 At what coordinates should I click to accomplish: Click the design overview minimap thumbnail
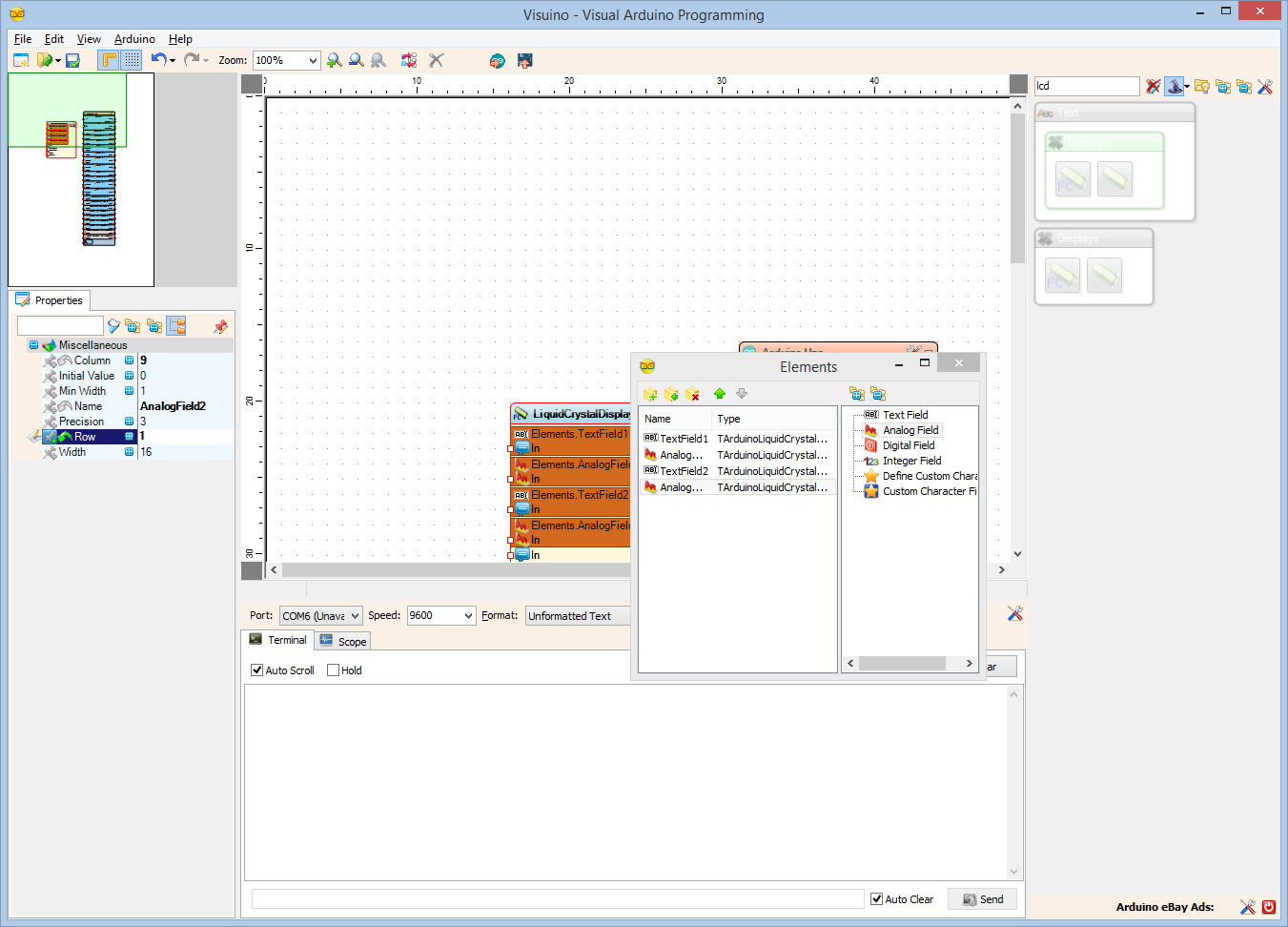[x=81, y=179]
